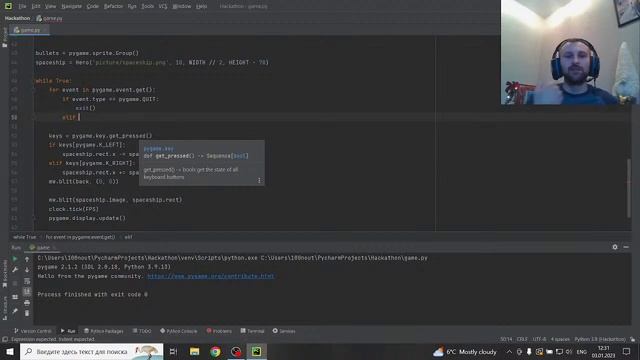
Task: Pin the Run tab with pin icon
Action: pos(15,311)
